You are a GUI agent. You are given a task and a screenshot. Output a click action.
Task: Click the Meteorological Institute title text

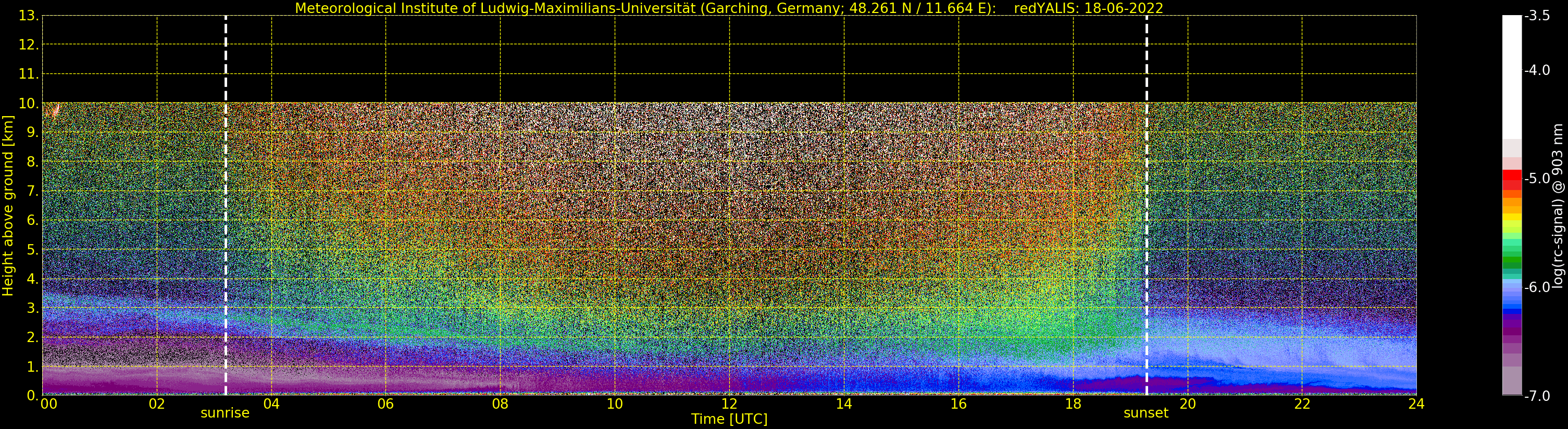[x=645, y=8]
